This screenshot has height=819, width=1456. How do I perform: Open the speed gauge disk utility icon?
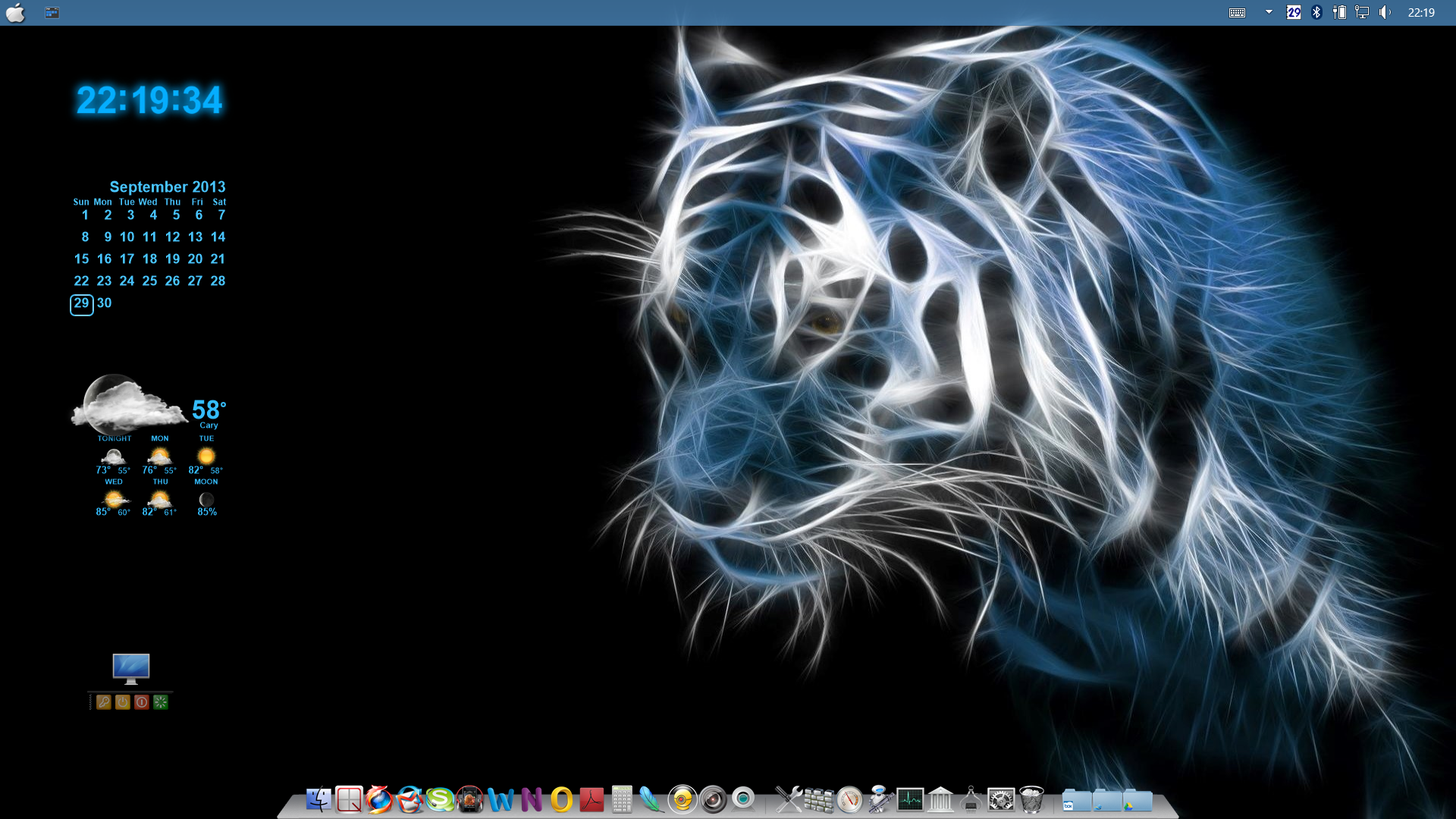click(849, 799)
